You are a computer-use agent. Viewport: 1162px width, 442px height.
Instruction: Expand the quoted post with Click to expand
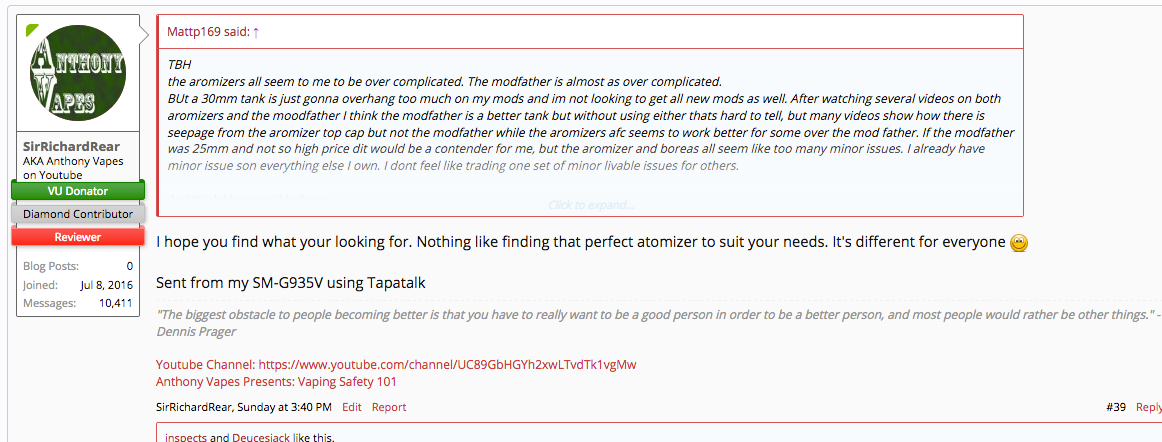point(590,205)
